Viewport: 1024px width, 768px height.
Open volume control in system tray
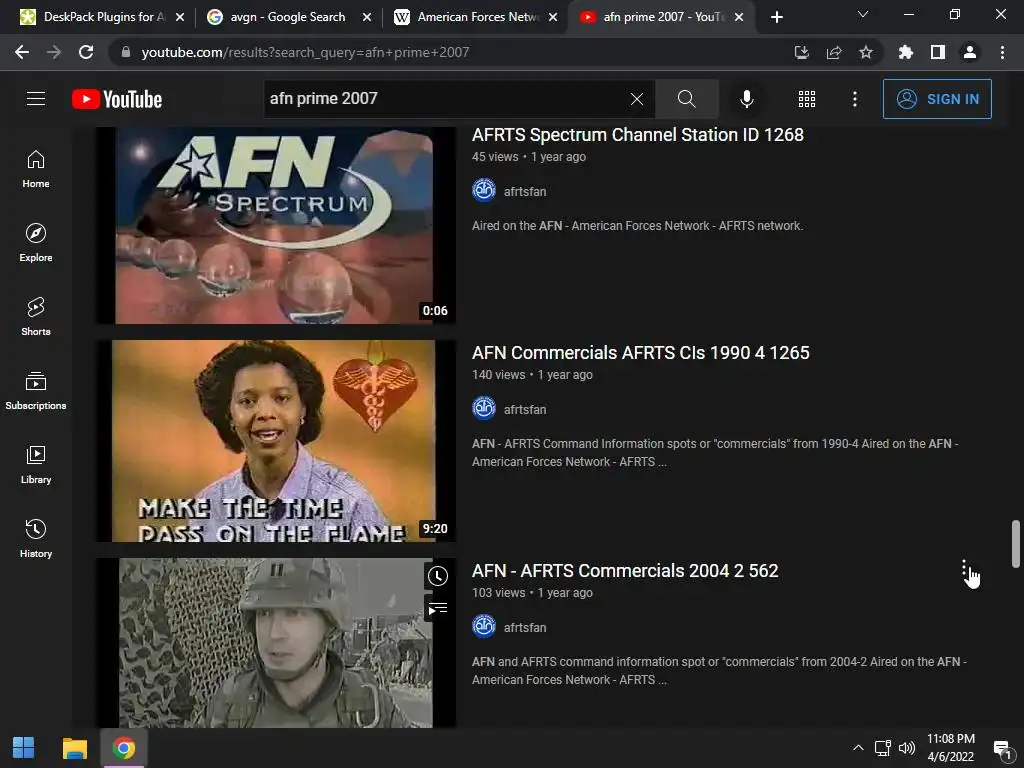906,748
